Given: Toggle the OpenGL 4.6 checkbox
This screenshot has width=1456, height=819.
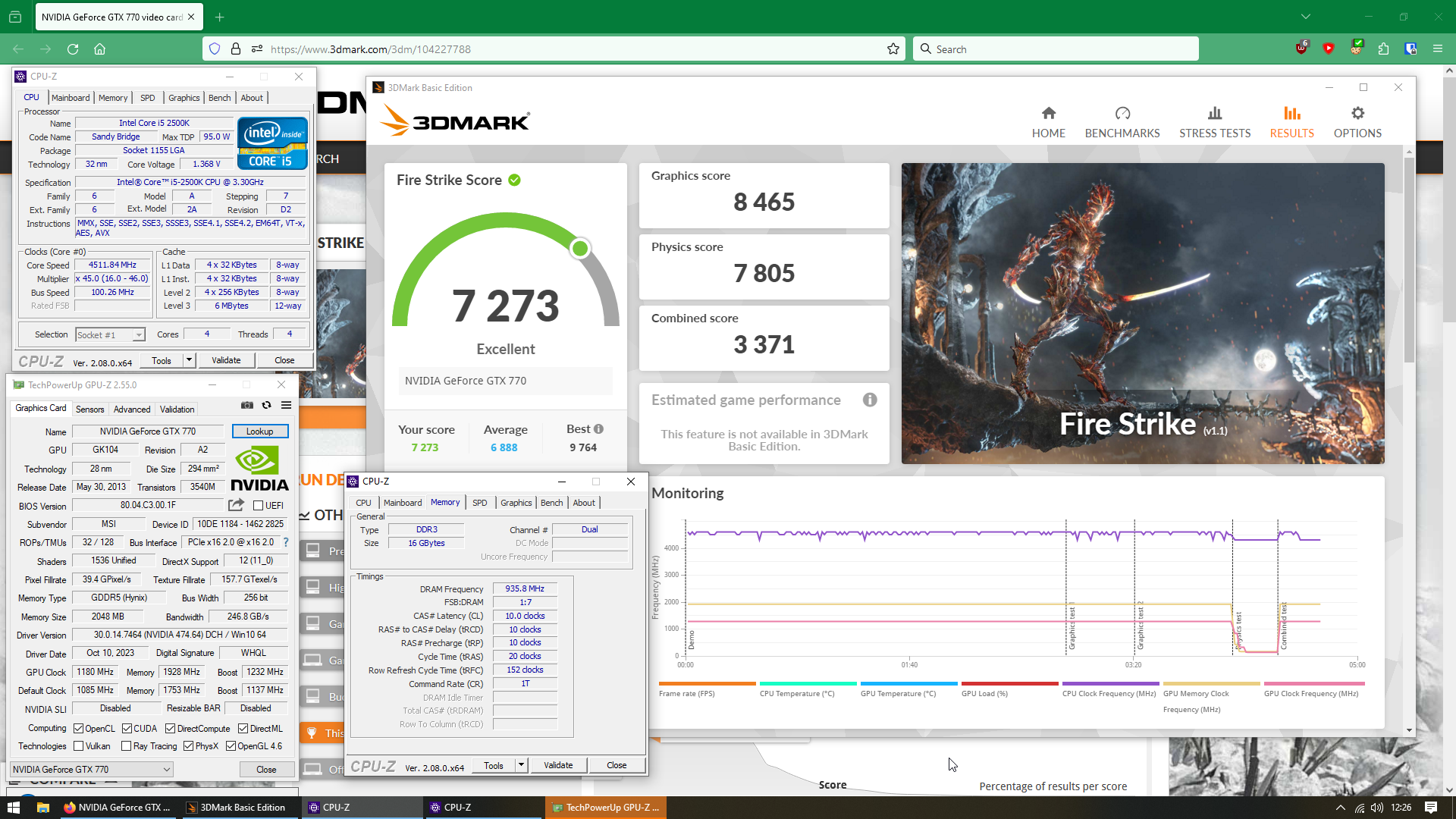Looking at the screenshot, I should (x=231, y=746).
